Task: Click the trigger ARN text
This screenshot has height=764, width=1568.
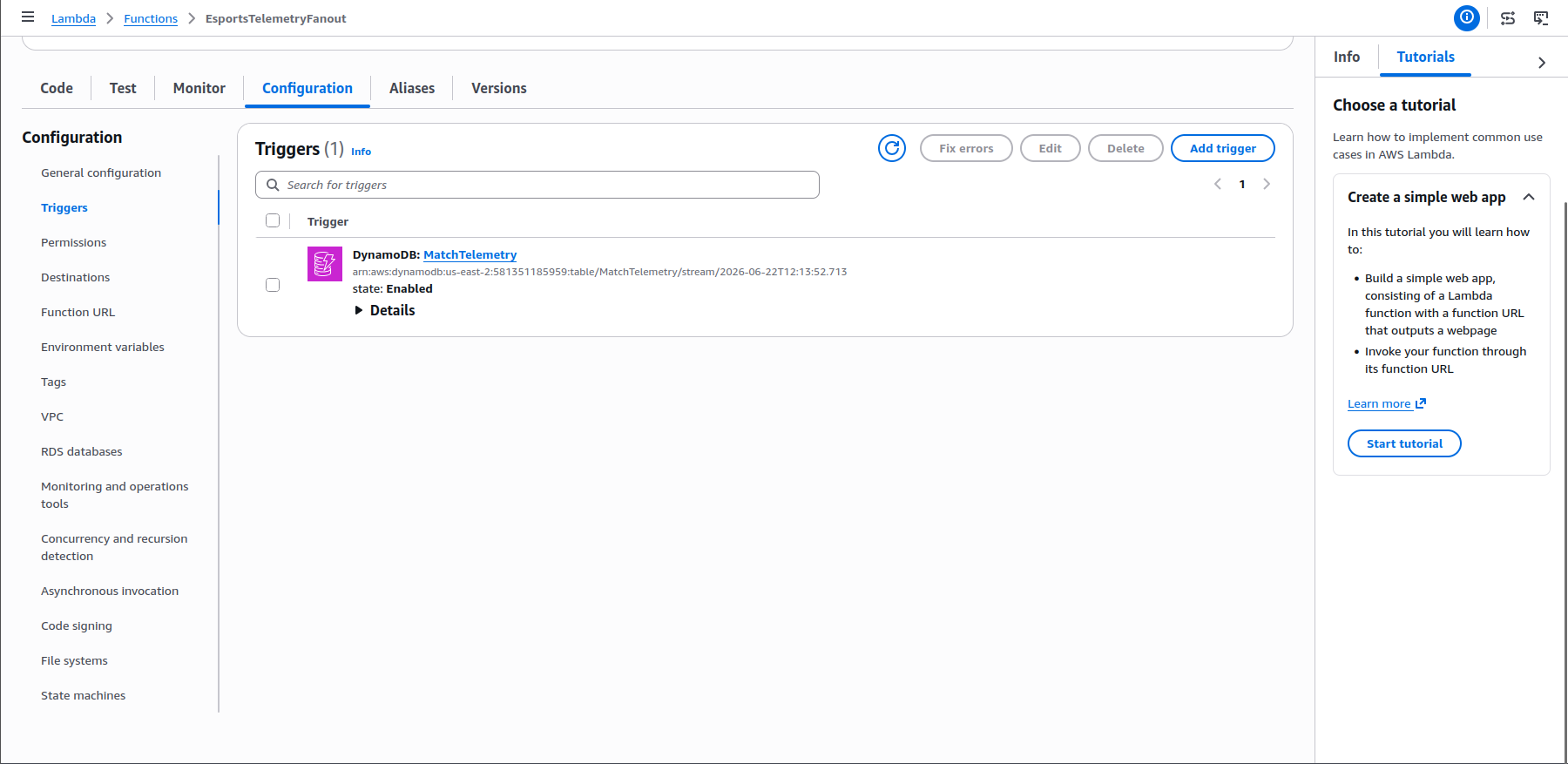Action: tap(599, 272)
